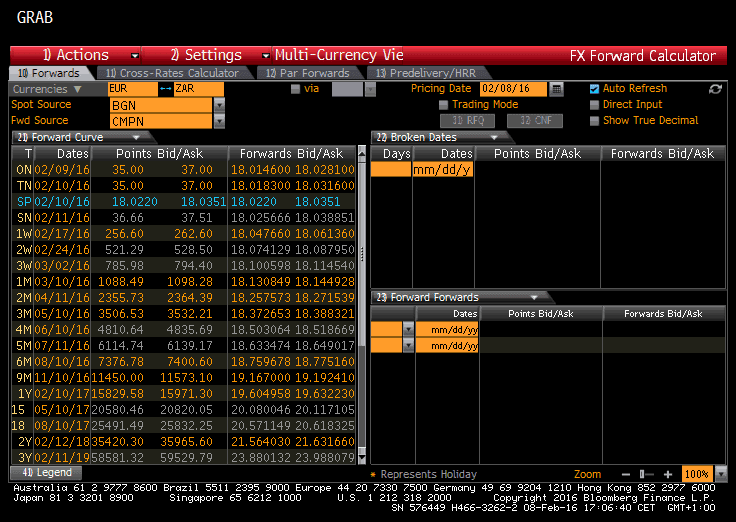Viewport: 736px width, 522px height.
Task: Open the zoom 100% percentage dropdown
Action: (721, 474)
